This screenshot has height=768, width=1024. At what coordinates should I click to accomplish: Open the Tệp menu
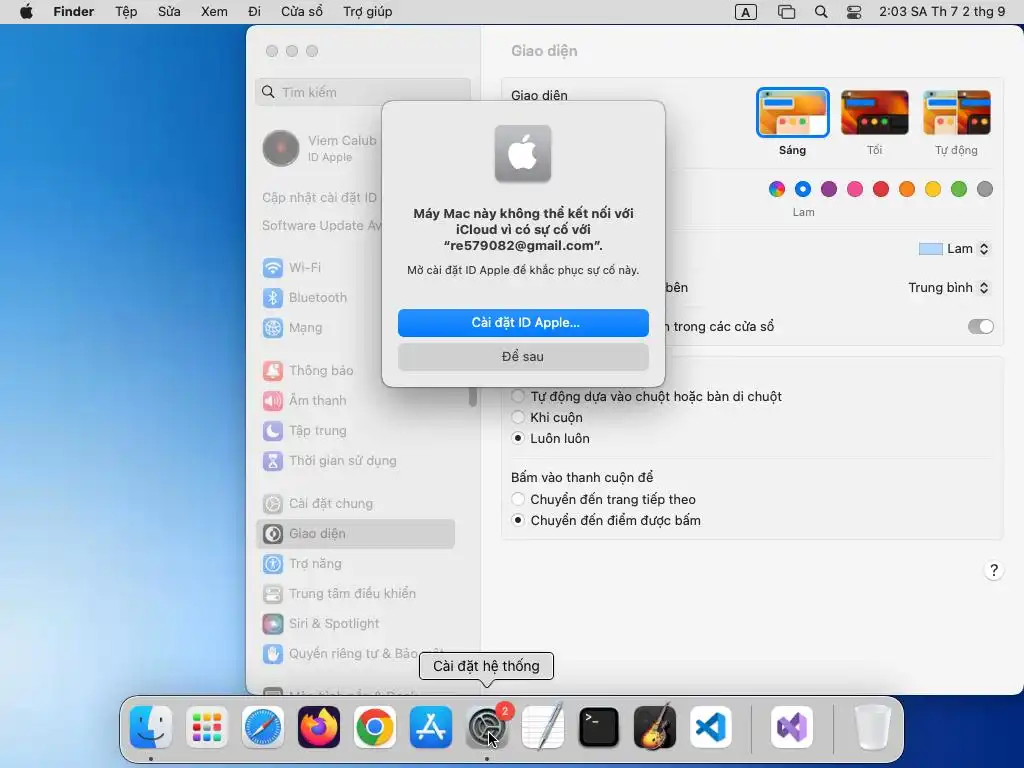pos(126,12)
